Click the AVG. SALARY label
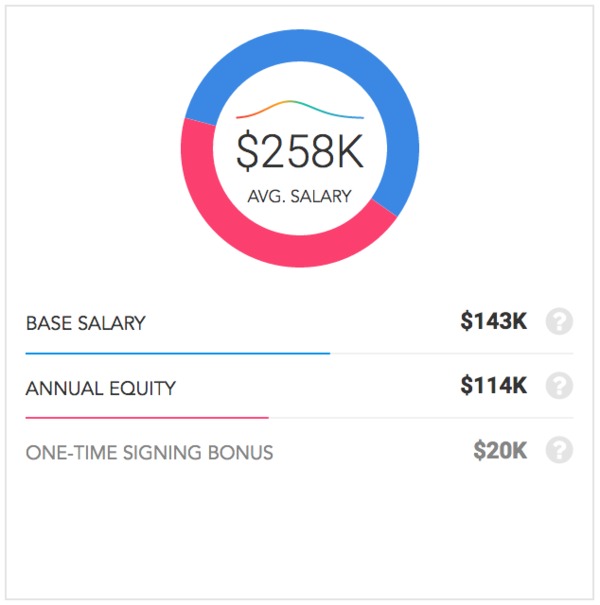This screenshot has height=605, width=600. 299,196
